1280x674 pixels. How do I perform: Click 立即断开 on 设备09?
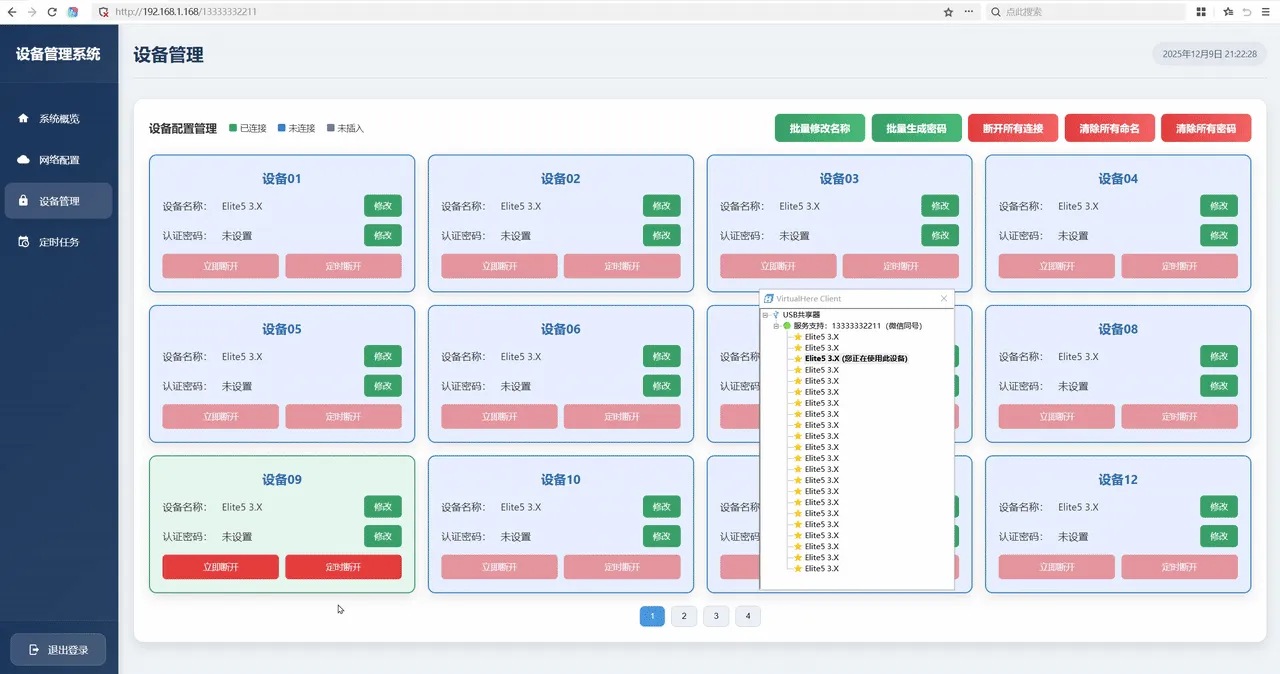pyautogui.click(x=220, y=567)
